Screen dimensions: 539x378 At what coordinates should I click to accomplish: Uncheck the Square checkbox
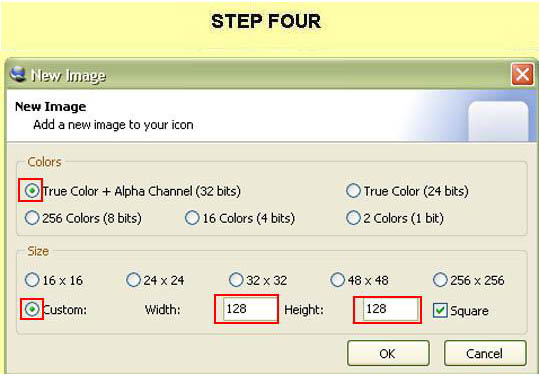click(x=440, y=310)
